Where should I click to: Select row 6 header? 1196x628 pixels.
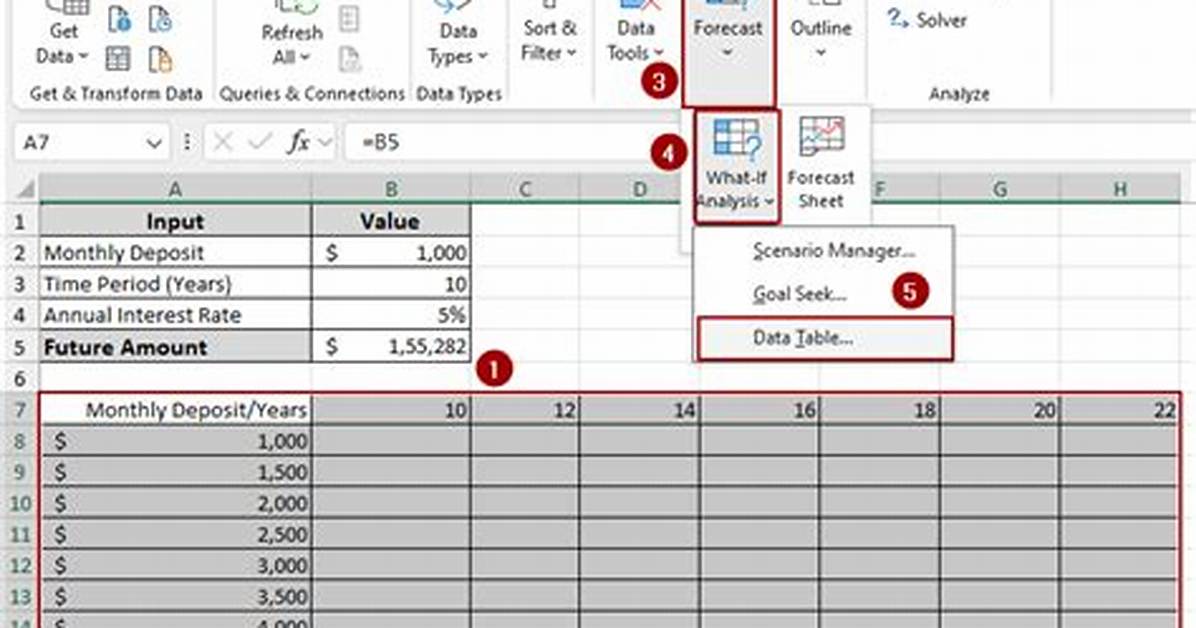(21, 378)
